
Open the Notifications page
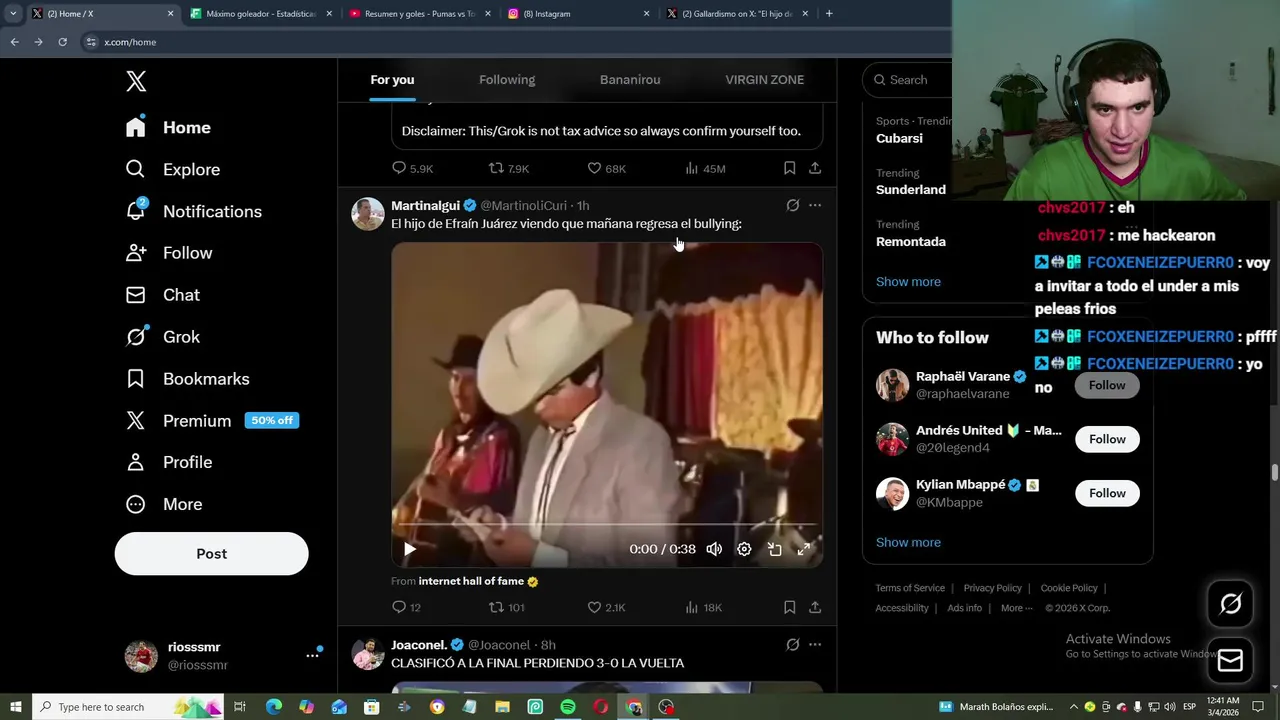[193, 211]
